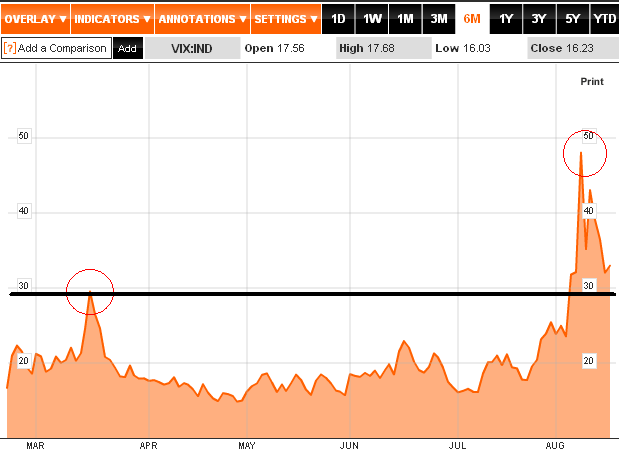Select the YTD time range
The height and width of the screenshot is (449, 619).
pos(604,19)
